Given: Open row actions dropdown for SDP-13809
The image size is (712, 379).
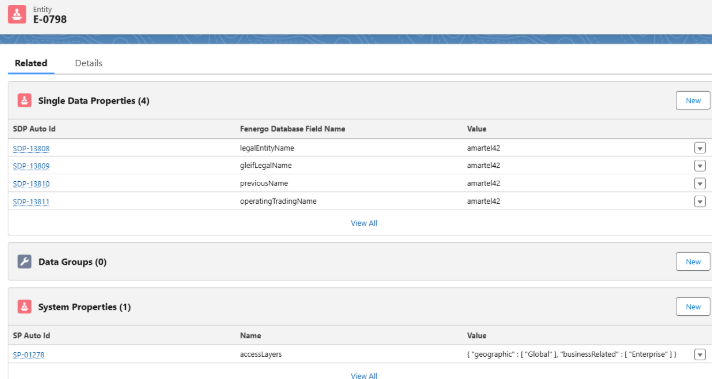Looking at the screenshot, I should (x=700, y=166).
